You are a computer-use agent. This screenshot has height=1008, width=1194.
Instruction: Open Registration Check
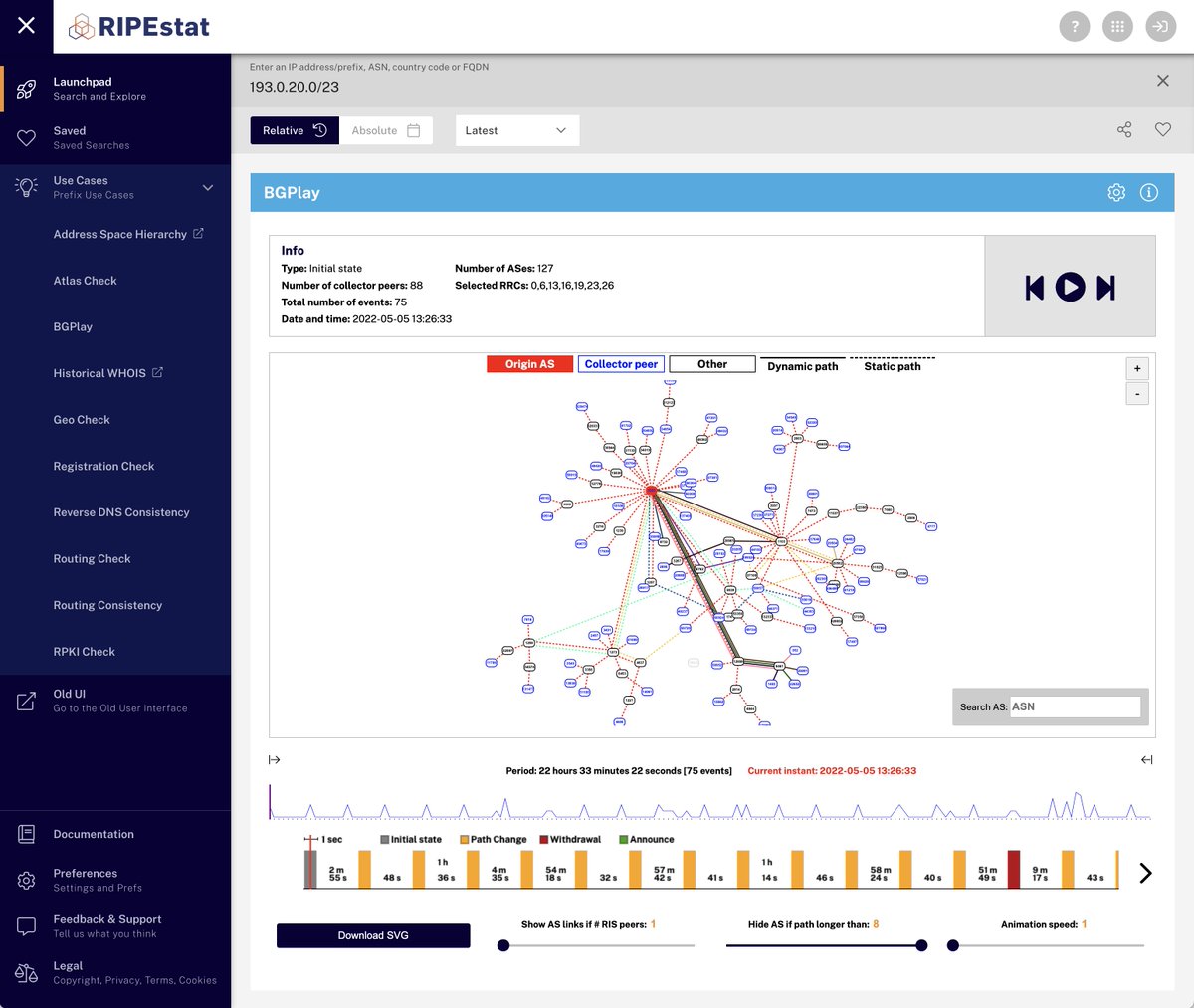tap(104, 466)
